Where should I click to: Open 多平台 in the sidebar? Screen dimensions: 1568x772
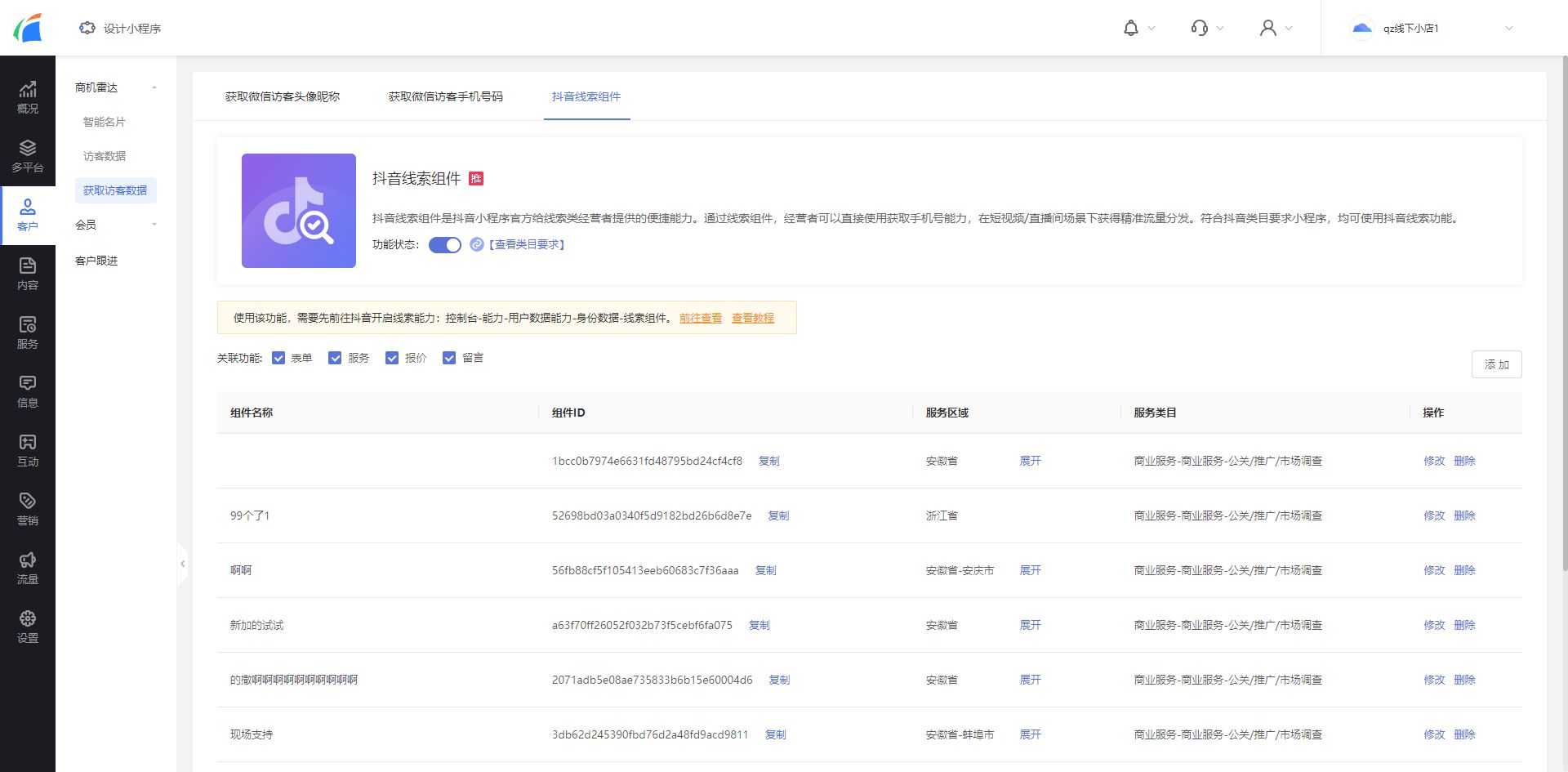tap(28, 157)
